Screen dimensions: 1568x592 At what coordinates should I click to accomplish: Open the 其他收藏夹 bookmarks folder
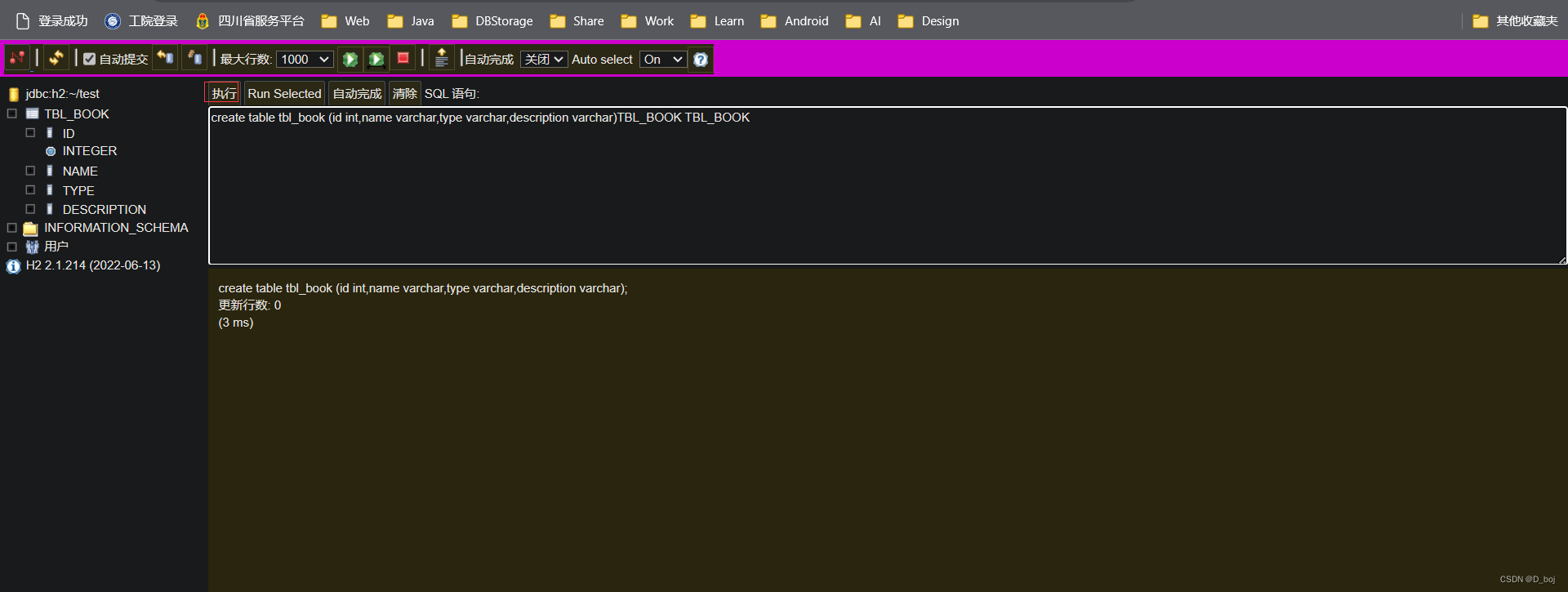click(1516, 21)
